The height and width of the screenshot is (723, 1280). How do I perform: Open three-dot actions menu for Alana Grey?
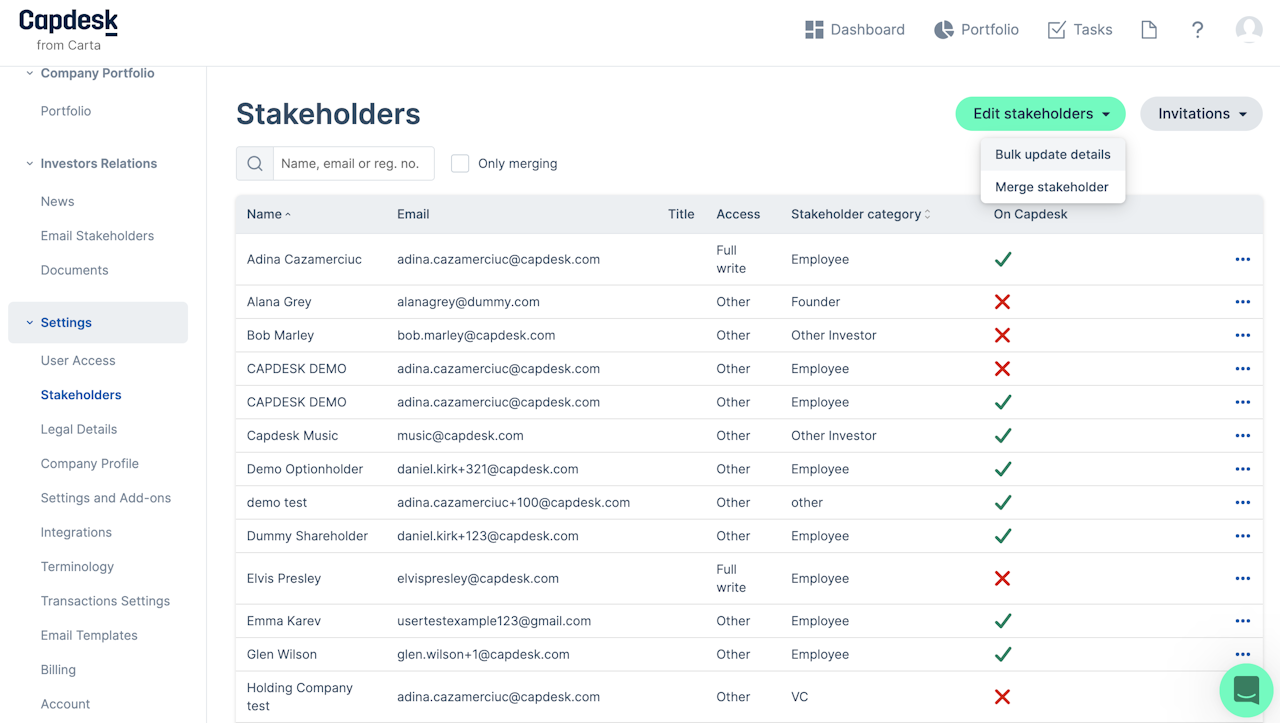coord(1242,302)
